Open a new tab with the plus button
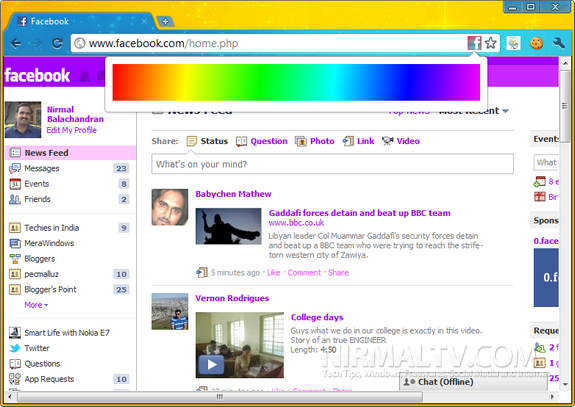 pyautogui.click(x=165, y=21)
